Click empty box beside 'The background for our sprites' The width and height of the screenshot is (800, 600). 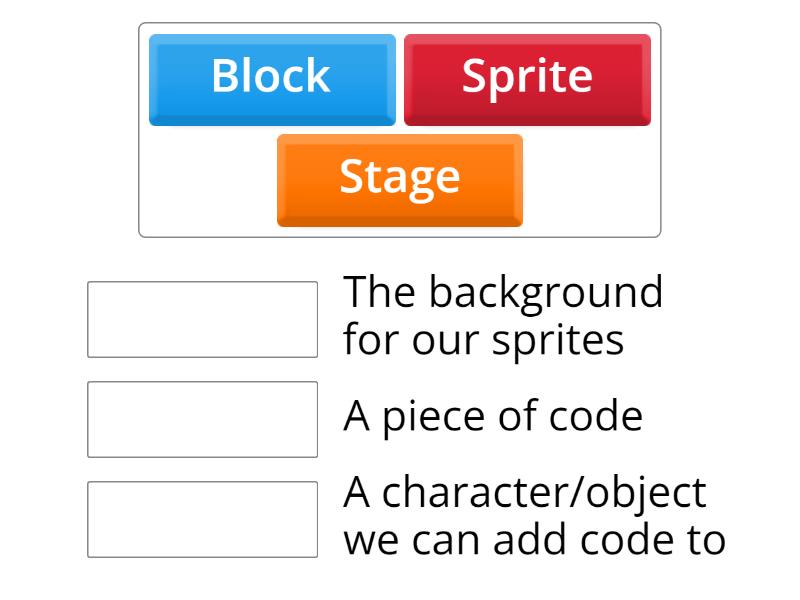click(202, 319)
